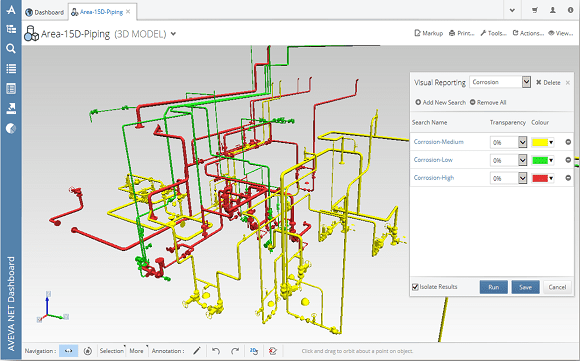Open the Tools menu

(x=493, y=33)
